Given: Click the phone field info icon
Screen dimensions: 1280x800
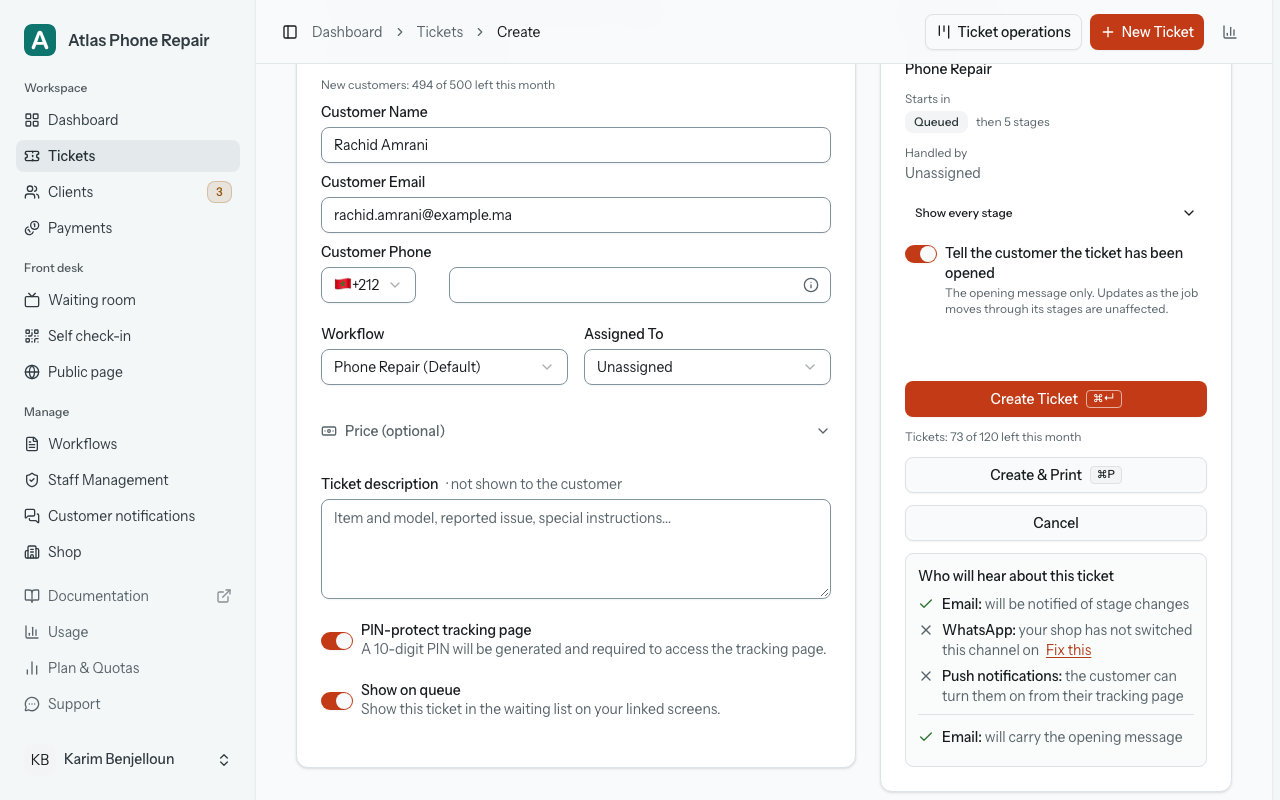Looking at the screenshot, I should pyautogui.click(x=811, y=285).
